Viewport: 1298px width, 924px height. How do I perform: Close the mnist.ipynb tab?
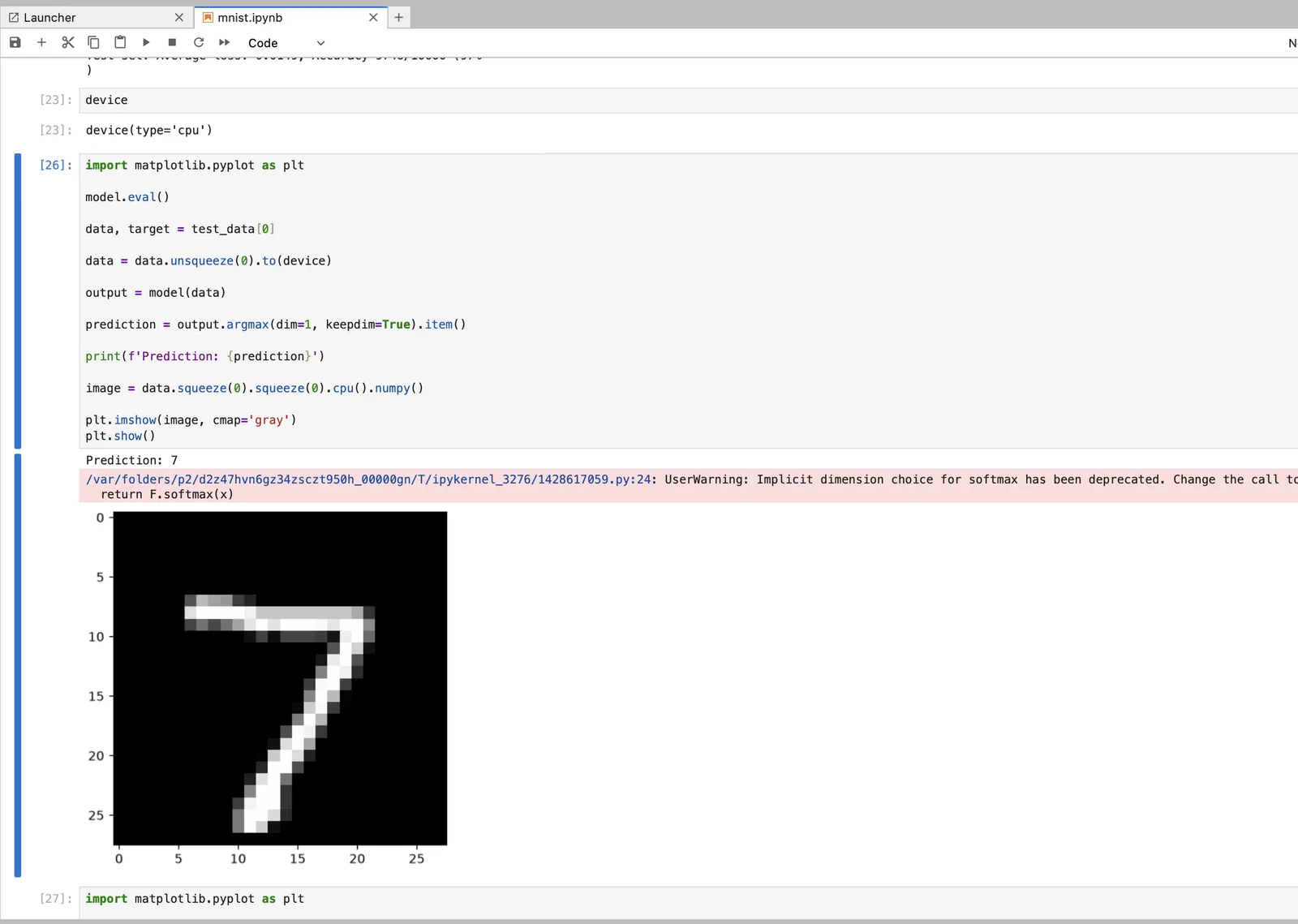tap(373, 17)
